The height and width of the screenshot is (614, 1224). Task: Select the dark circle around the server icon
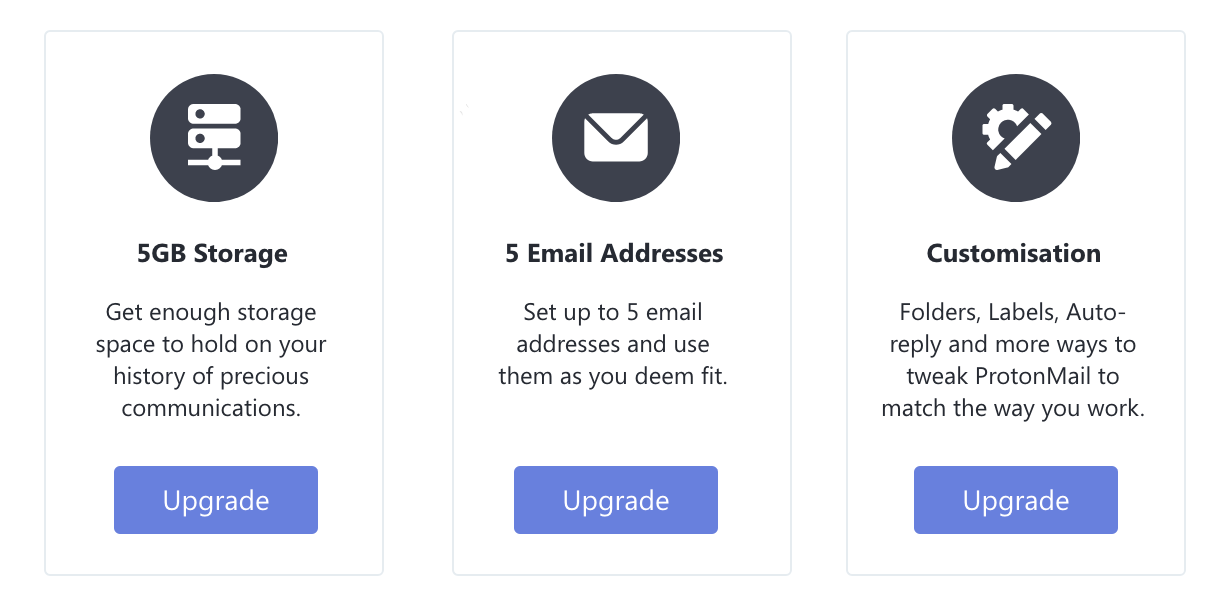(x=214, y=138)
